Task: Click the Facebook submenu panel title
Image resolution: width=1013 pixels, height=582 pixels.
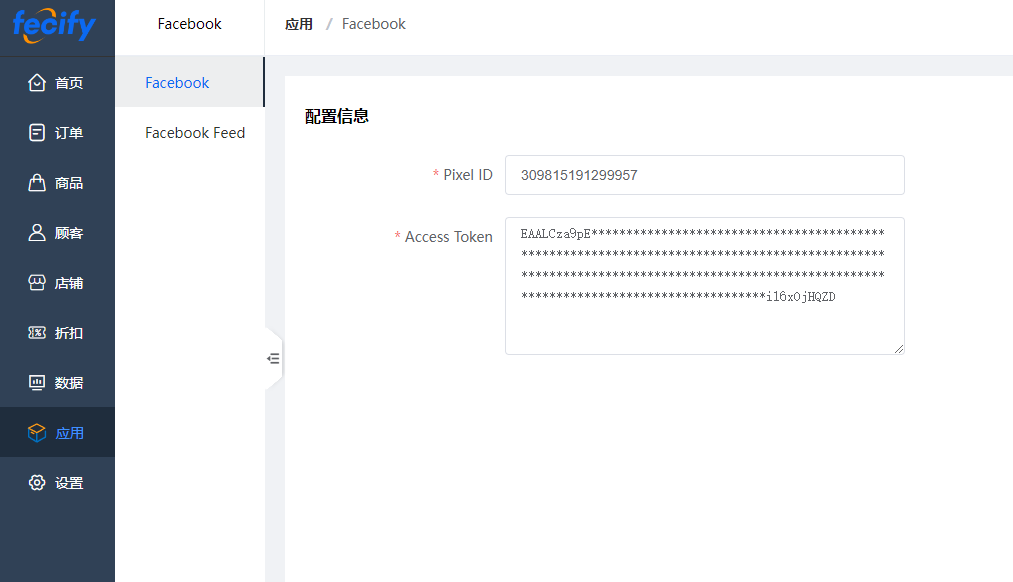Action: pos(189,24)
